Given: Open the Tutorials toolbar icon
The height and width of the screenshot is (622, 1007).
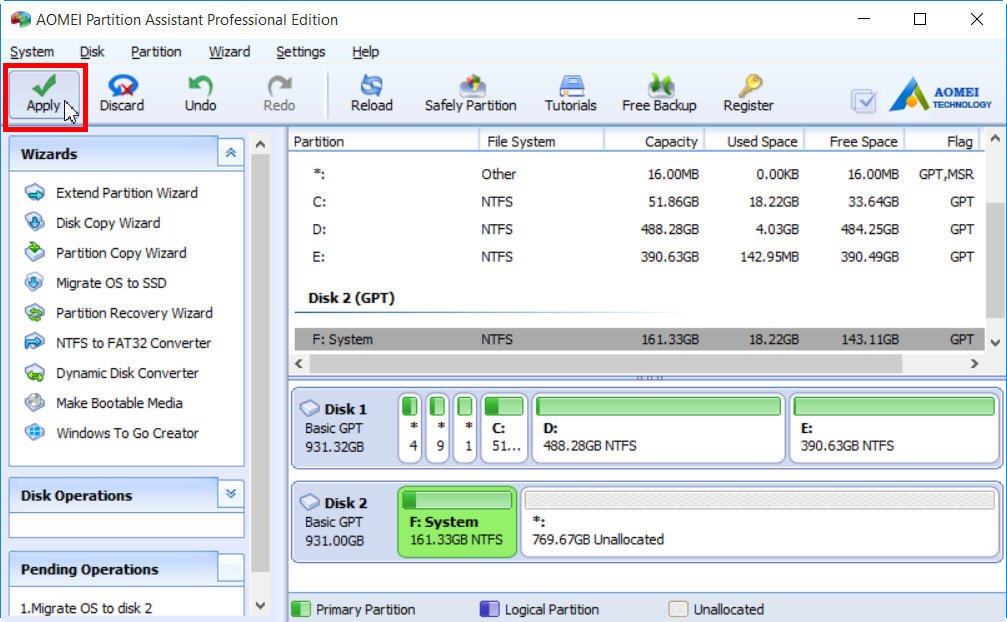Looking at the screenshot, I should pyautogui.click(x=571, y=94).
